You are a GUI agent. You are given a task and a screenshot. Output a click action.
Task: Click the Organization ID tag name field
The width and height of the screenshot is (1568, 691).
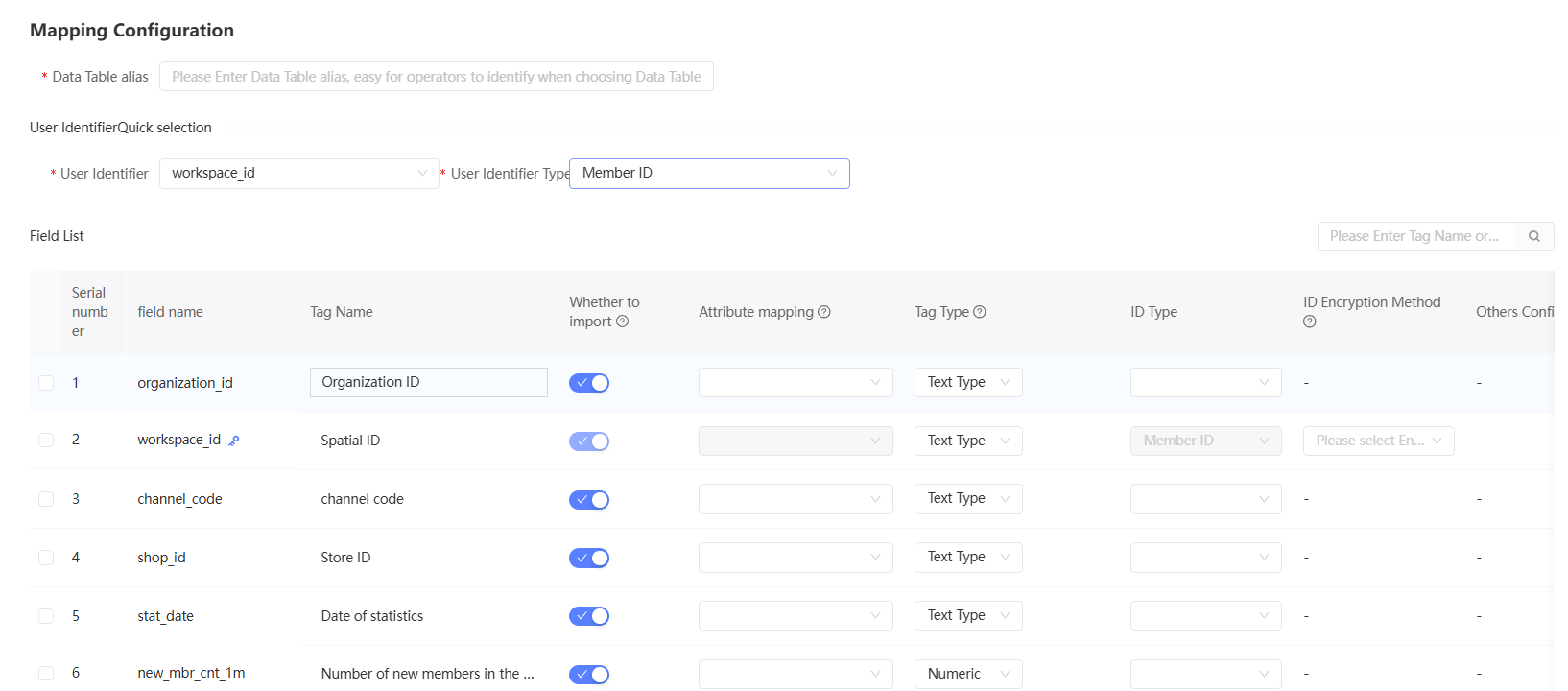[x=428, y=382]
